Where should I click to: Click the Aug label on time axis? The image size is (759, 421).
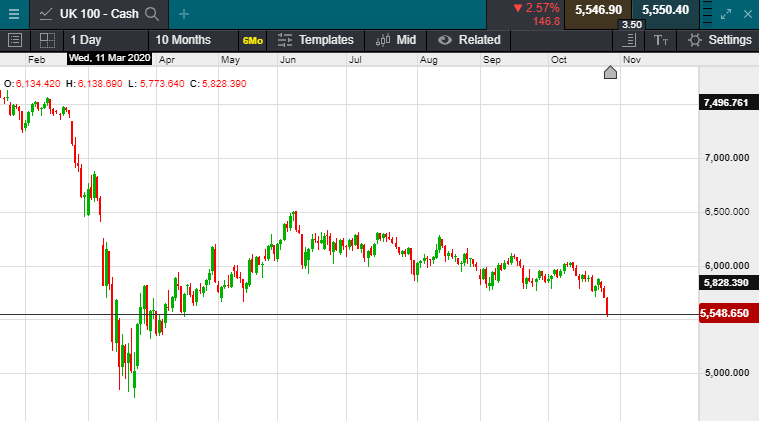pyautogui.click(x=428, y=60)
